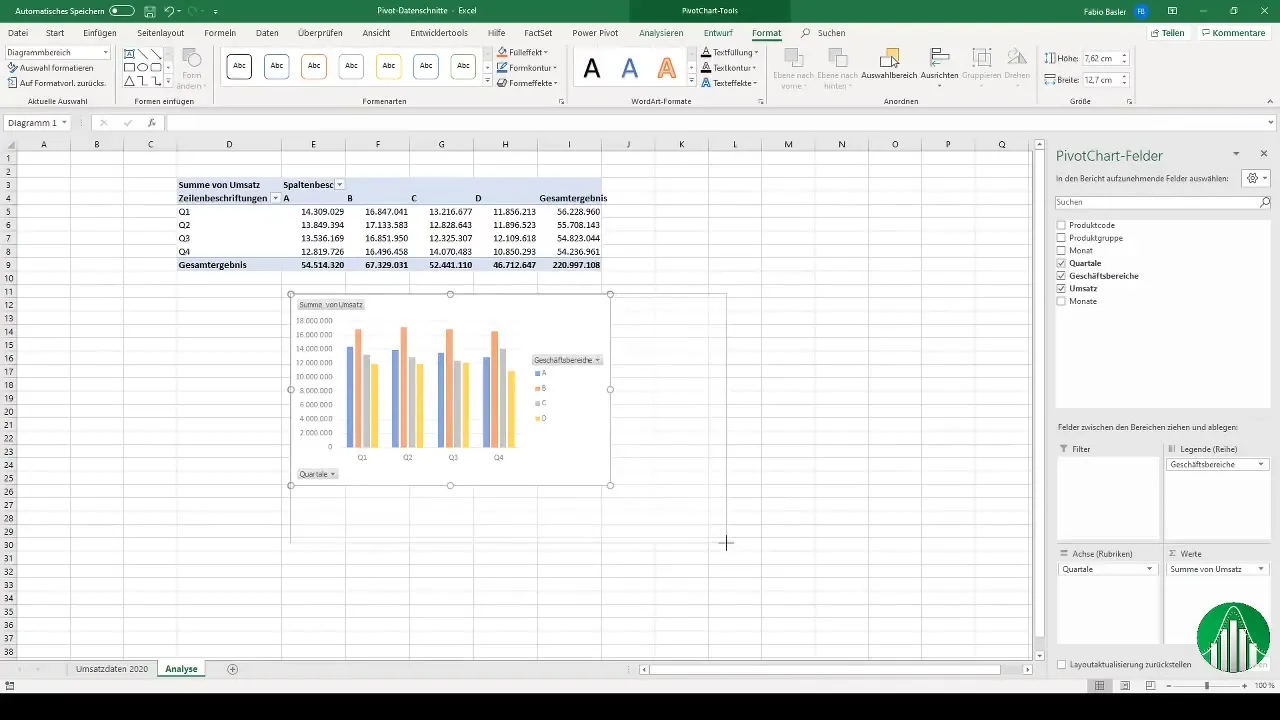Uncheck the Geschäftsbereiche field checkbox

1061,276
